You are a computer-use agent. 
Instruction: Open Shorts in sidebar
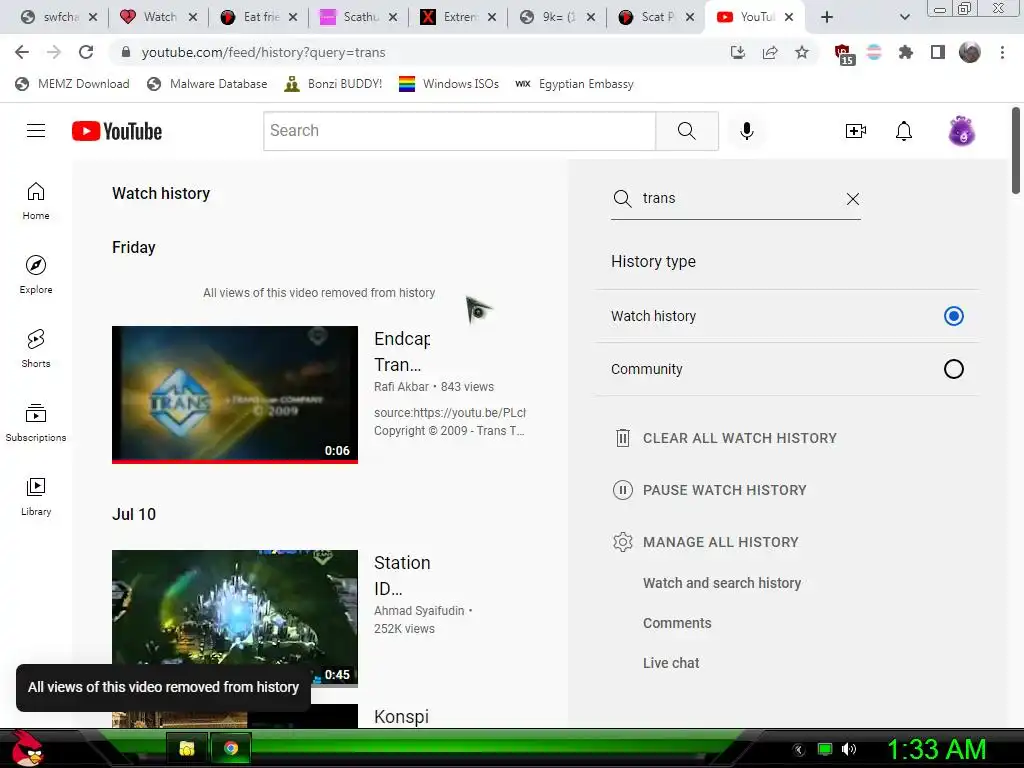point(36,349)
